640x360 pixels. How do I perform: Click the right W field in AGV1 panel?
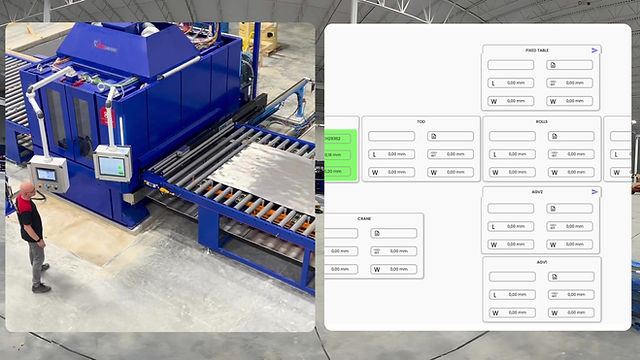(571, 313)
